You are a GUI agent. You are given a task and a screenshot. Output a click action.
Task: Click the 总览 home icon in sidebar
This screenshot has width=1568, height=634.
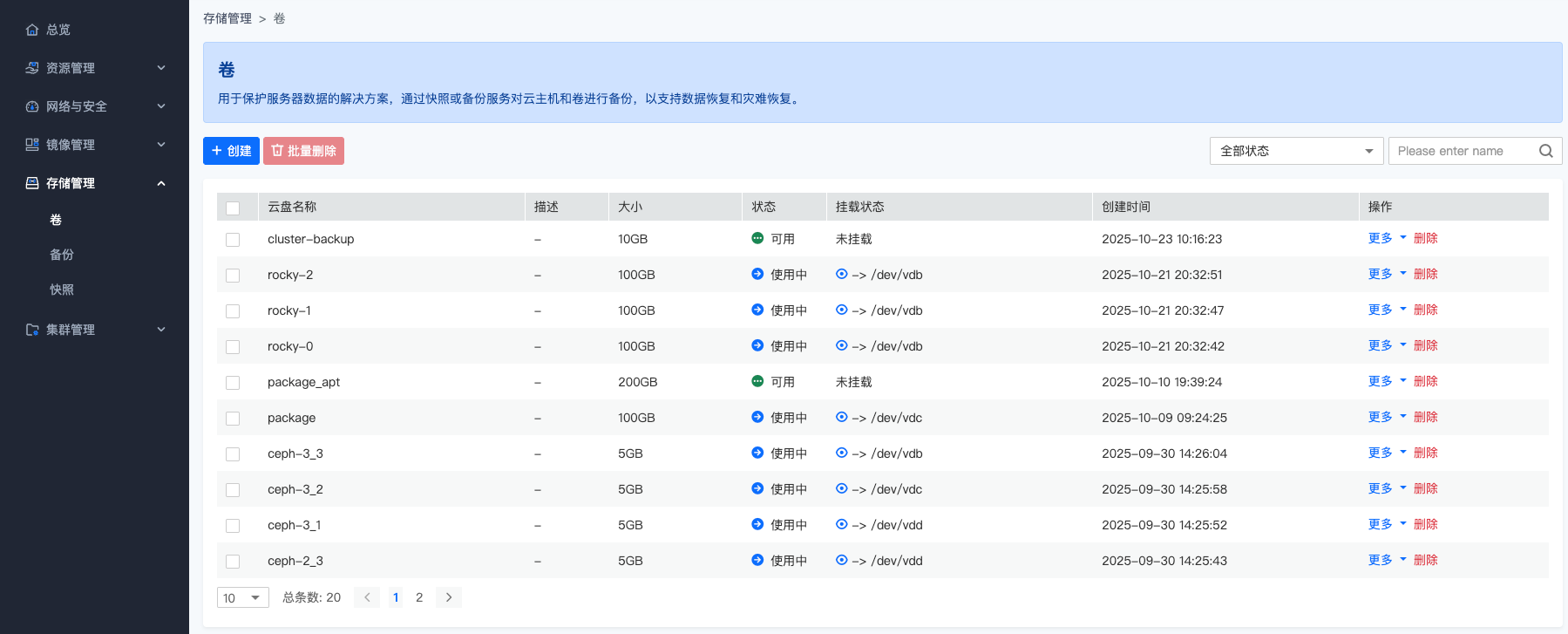32,30
